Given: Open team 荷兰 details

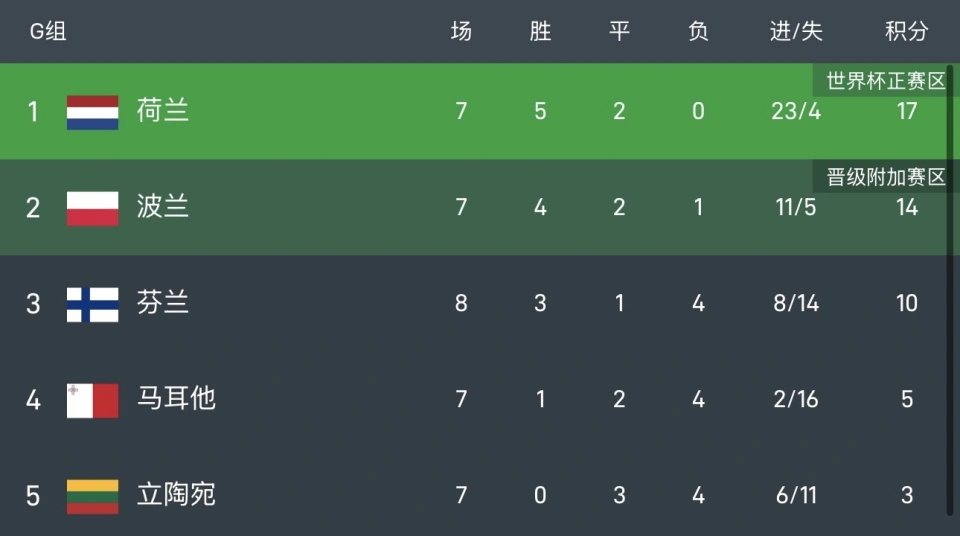Looking at the screenshot, I should [x=162, y=111].
